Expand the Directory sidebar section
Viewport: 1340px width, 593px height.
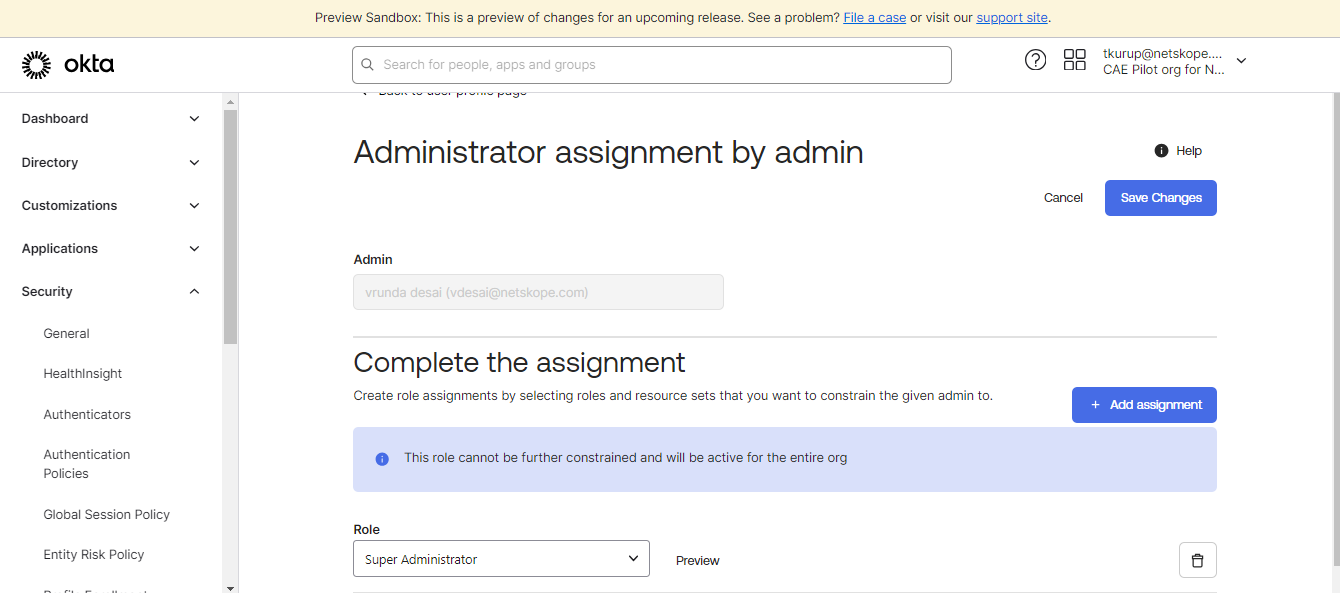[111, 162]
